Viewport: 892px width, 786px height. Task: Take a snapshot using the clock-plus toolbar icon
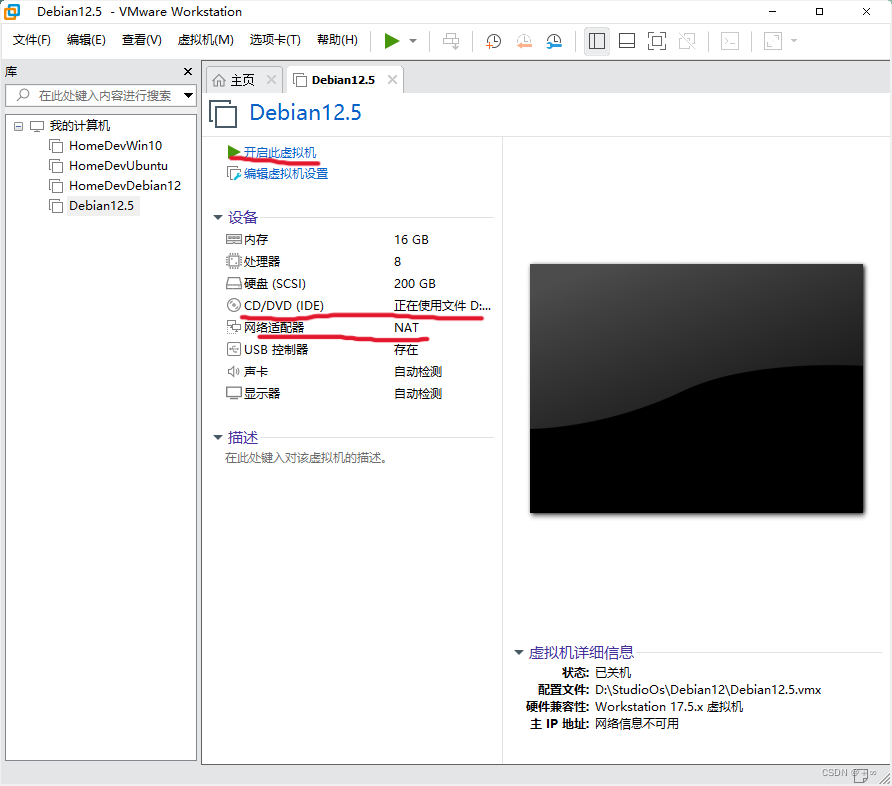(x=493, y=41)
